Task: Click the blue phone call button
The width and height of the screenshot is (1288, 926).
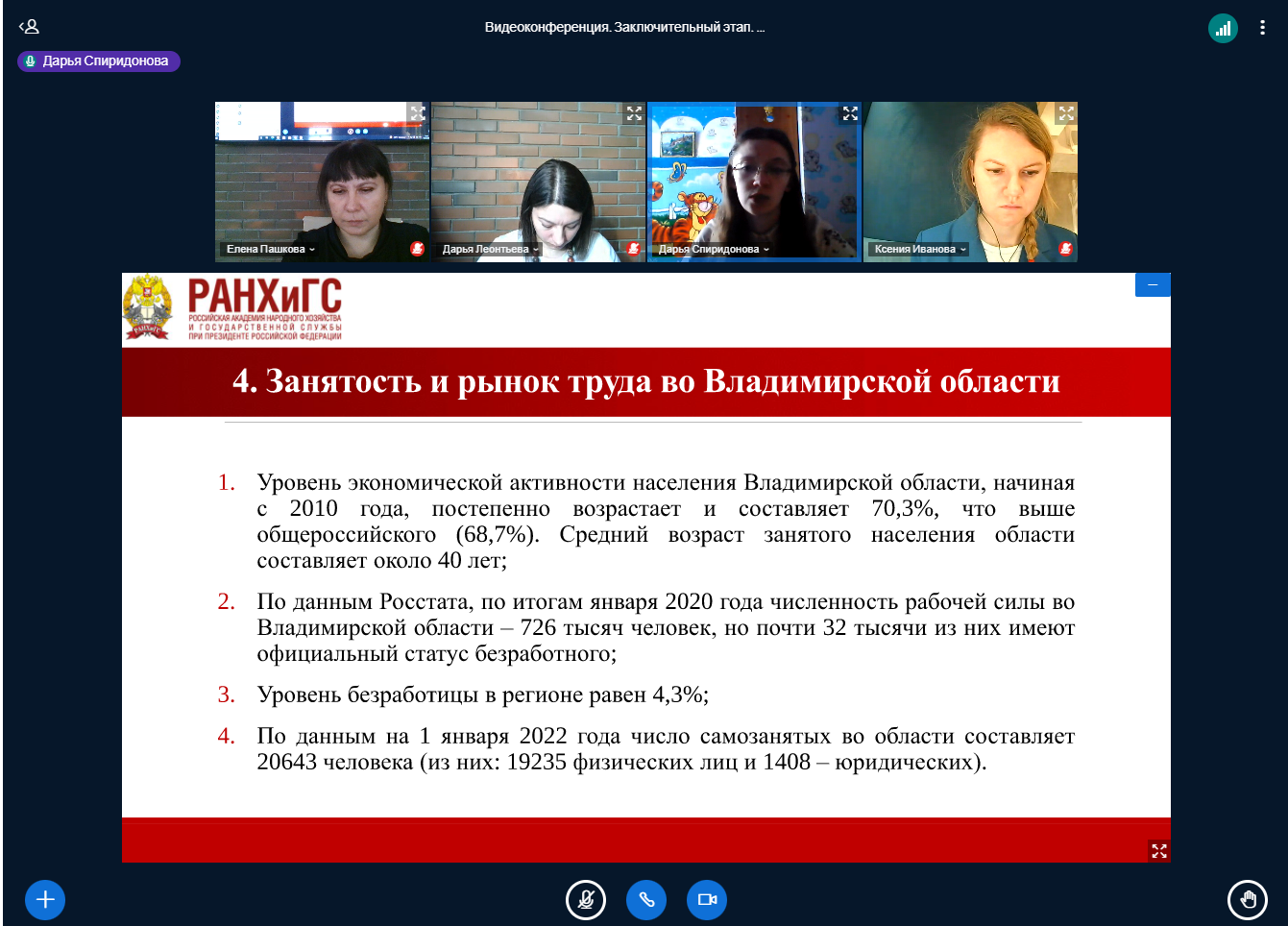Action: click(x=646, y=900)
